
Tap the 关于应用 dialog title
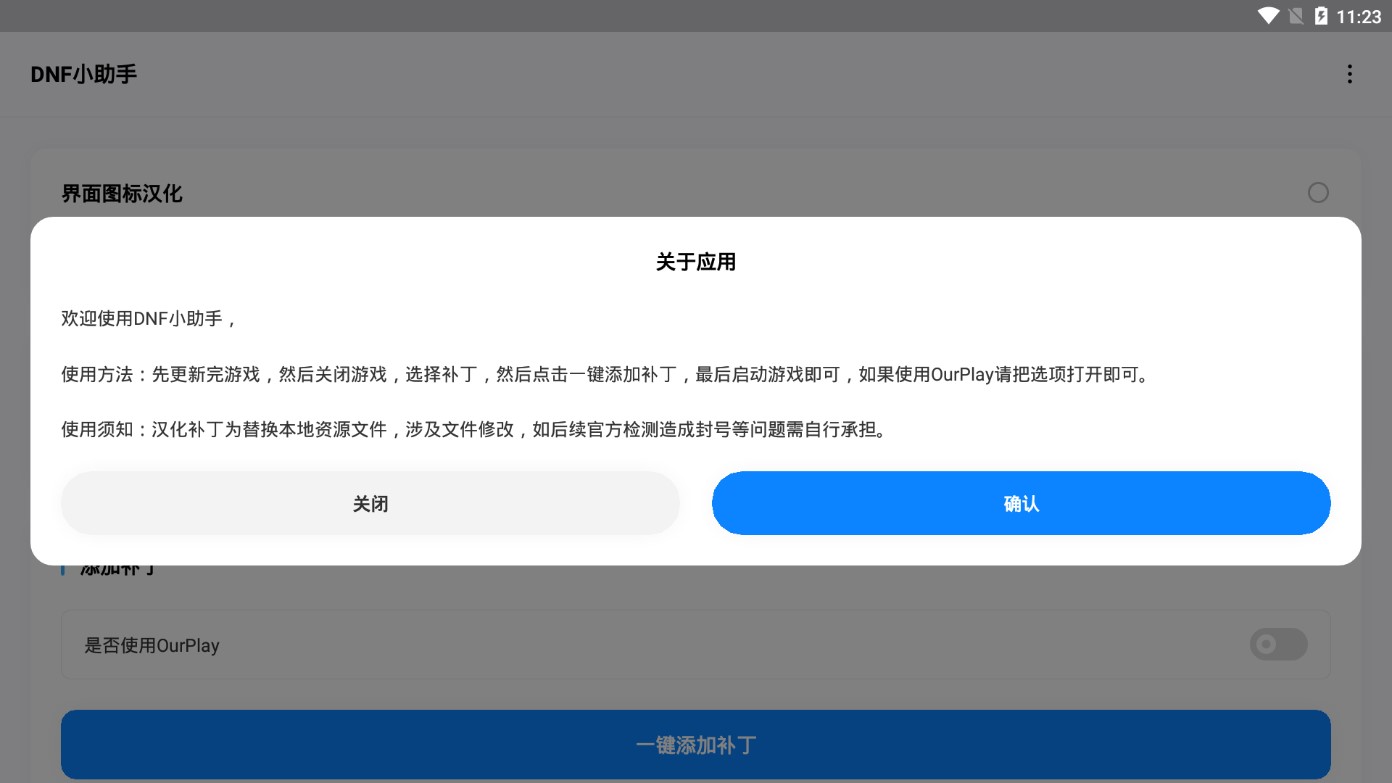(696, 262)
